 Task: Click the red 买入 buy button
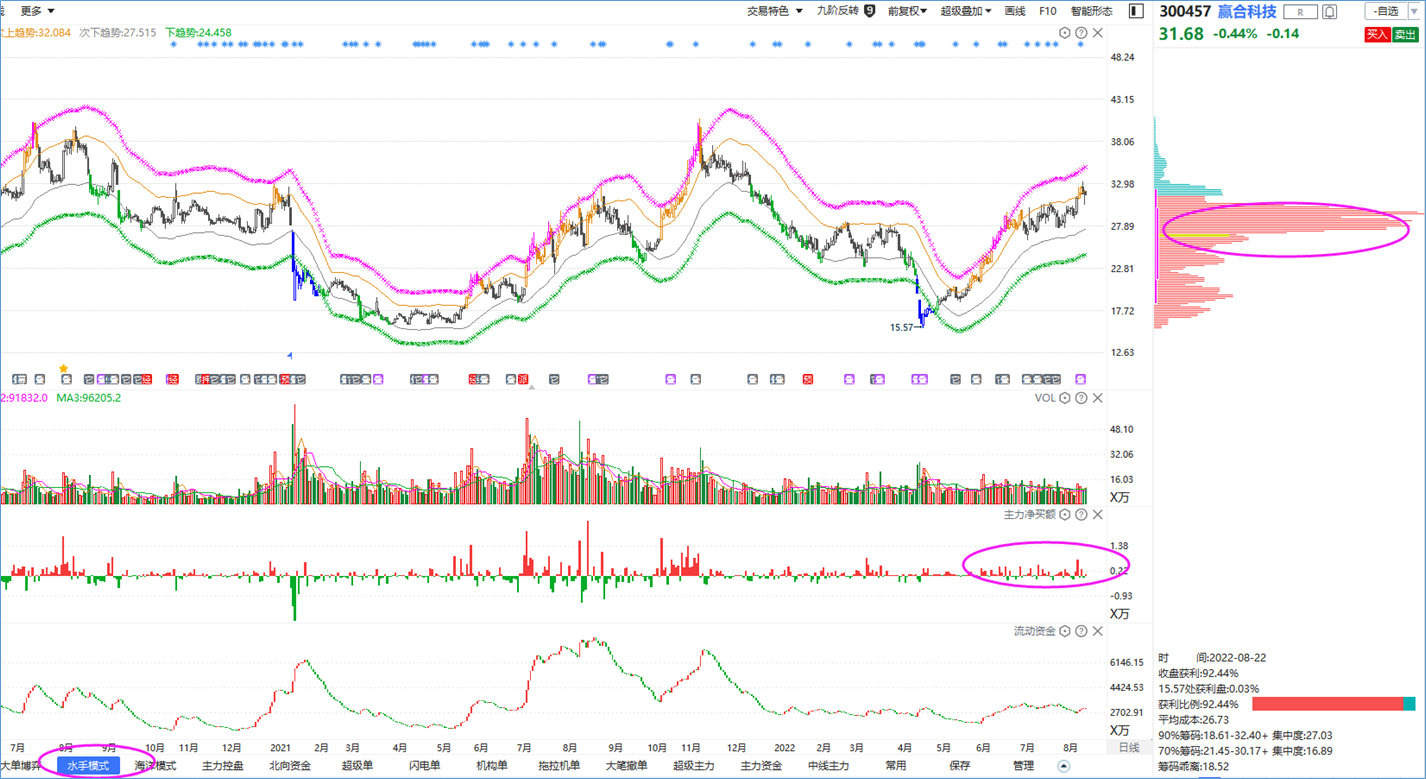(x=1377, y=34)
